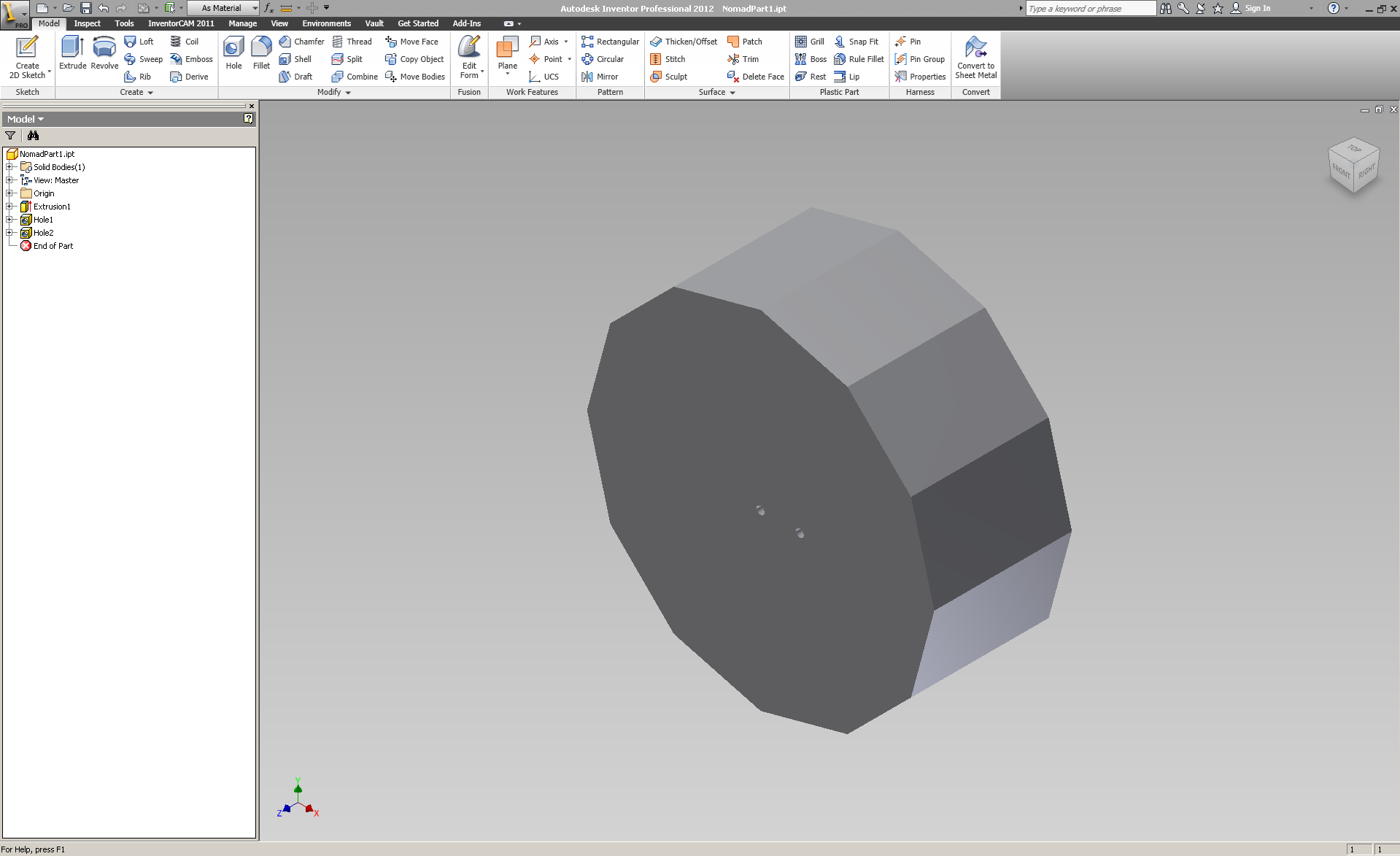Screen dimensions: 1400x856
Task: Click the Save icon in quick access toolbar
Action: (85, 8)
